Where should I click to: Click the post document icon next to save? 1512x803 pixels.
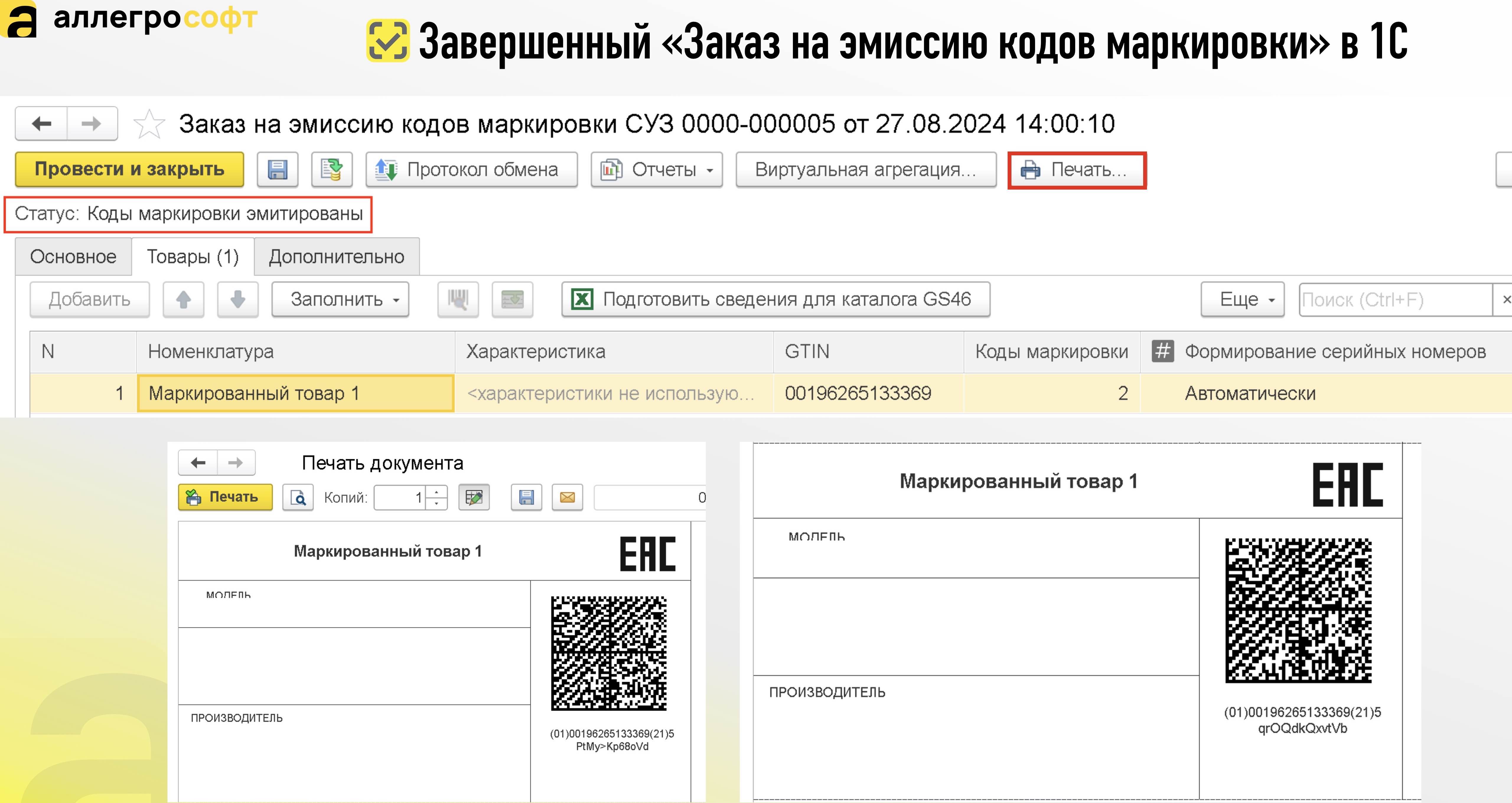[332, 170]
